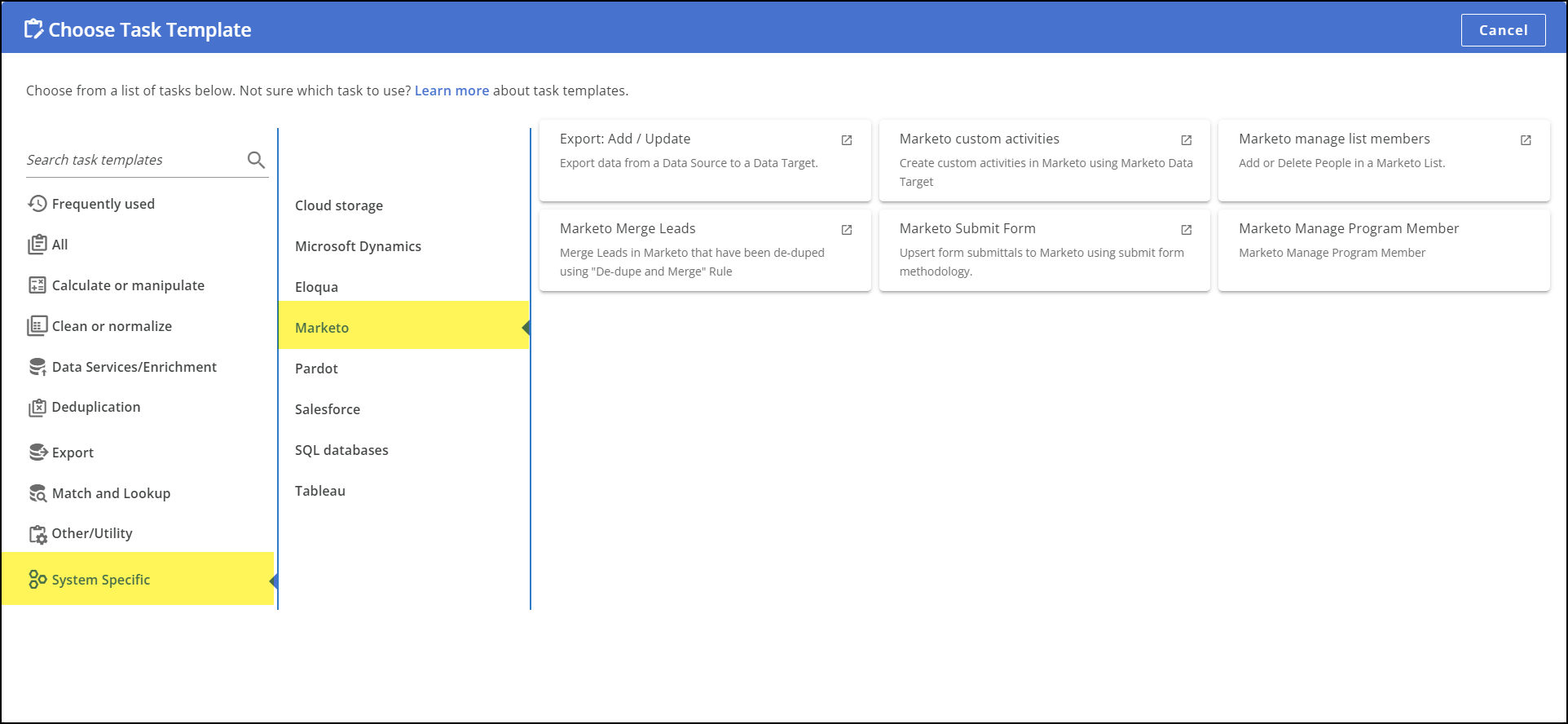The image size is (1568, 724).
Task: Click the Other/Utility gear clipboard icon
Action: 37,534
